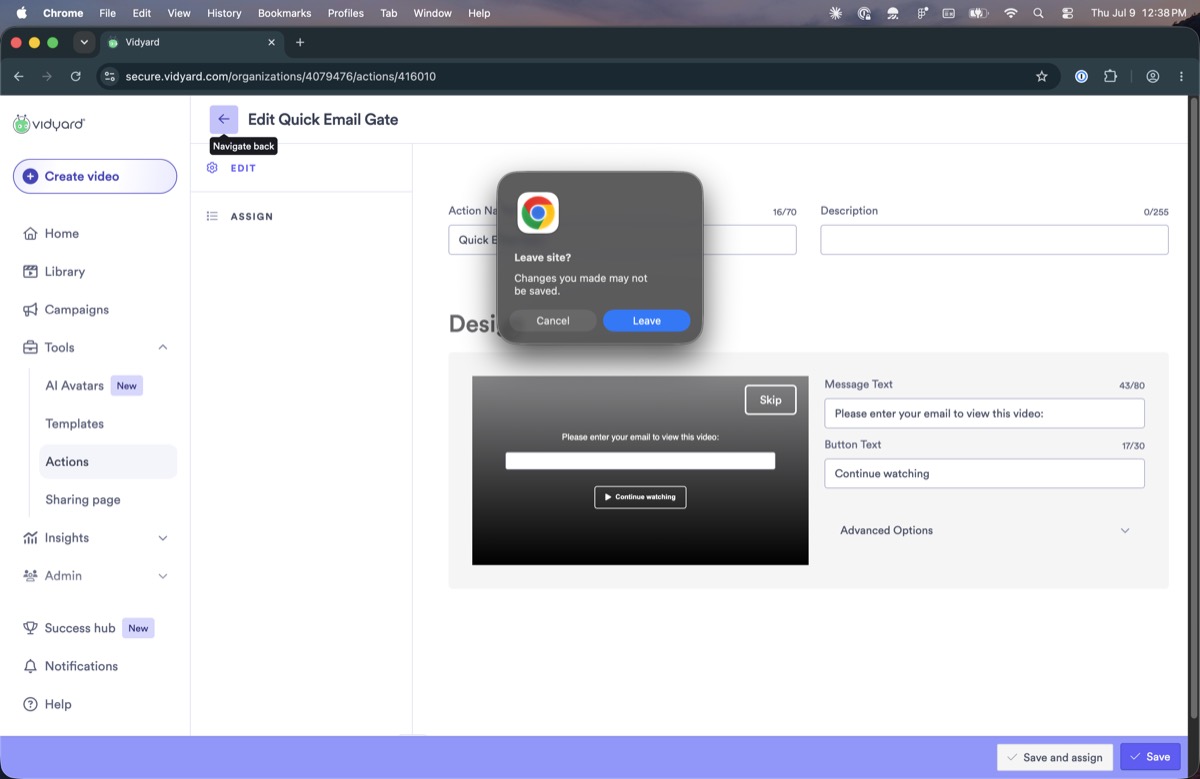Open AI Avatars in sidebar
The width and height of the screenshot is (1200, 779).
[x=74, y=385]
